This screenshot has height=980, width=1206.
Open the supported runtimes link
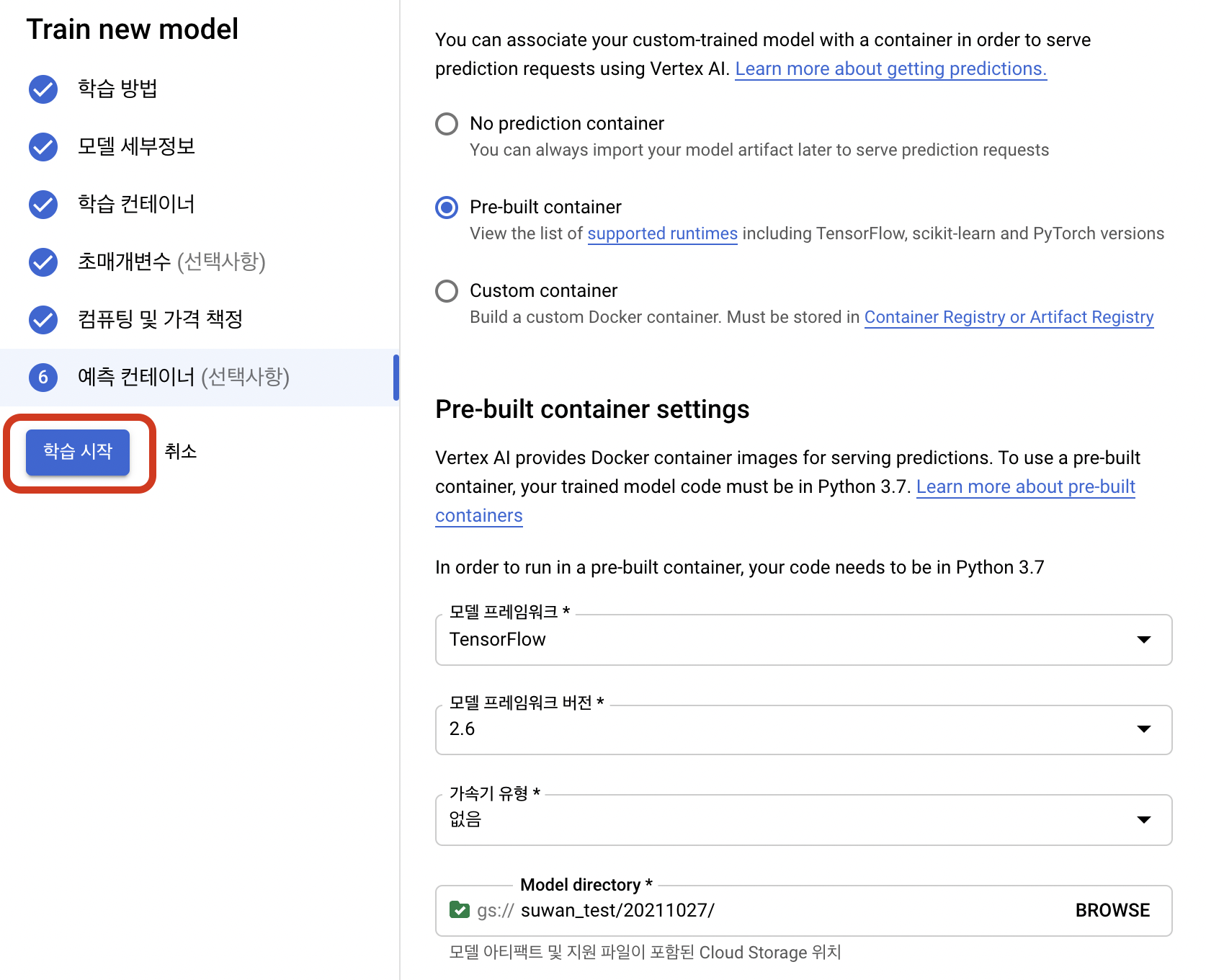[662, 233]
